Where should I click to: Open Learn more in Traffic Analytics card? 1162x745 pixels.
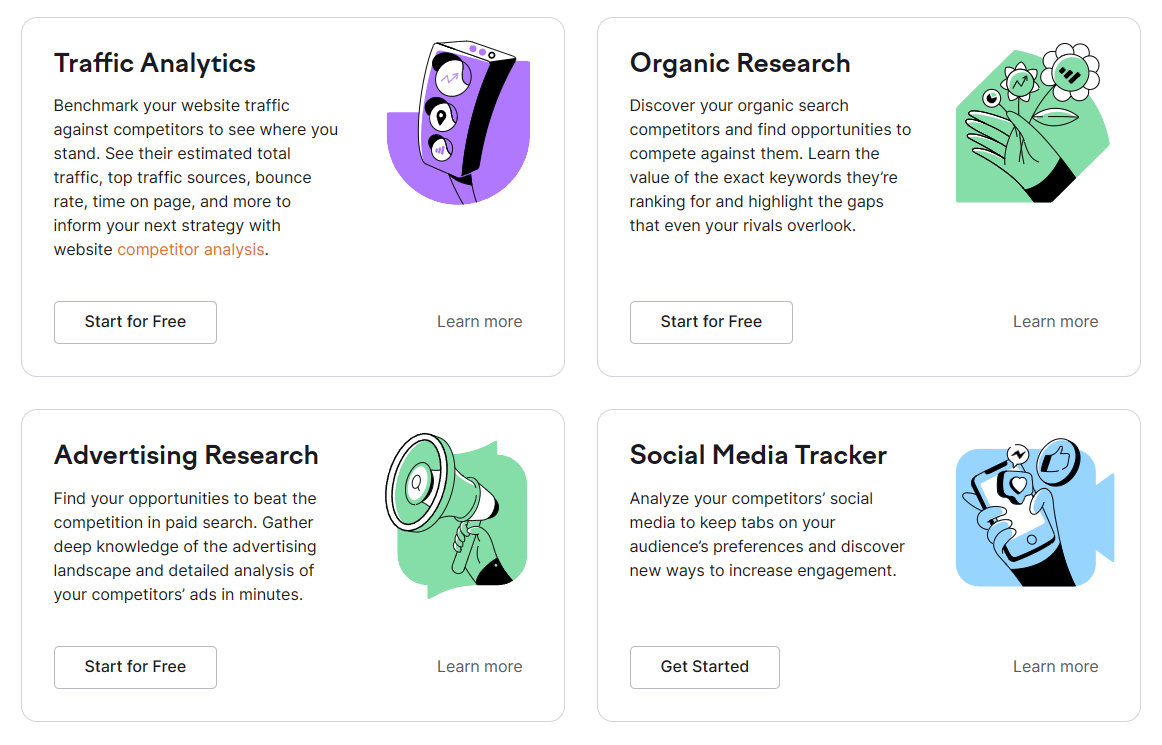[x=479, y=322]
